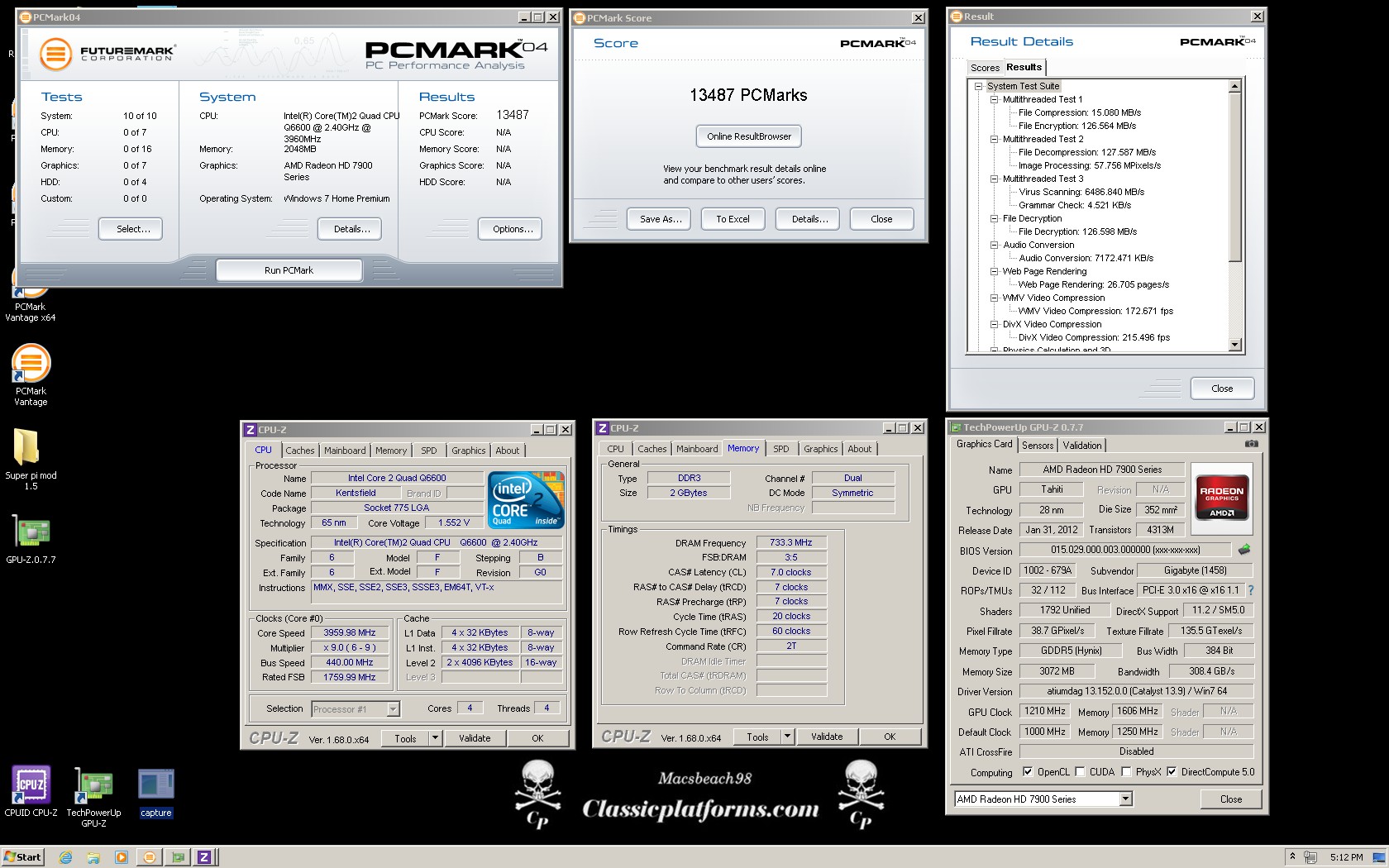Open Tools dropdown arrow in Memory window
This screenshot has width=1389, height=868.
(787, 737)
